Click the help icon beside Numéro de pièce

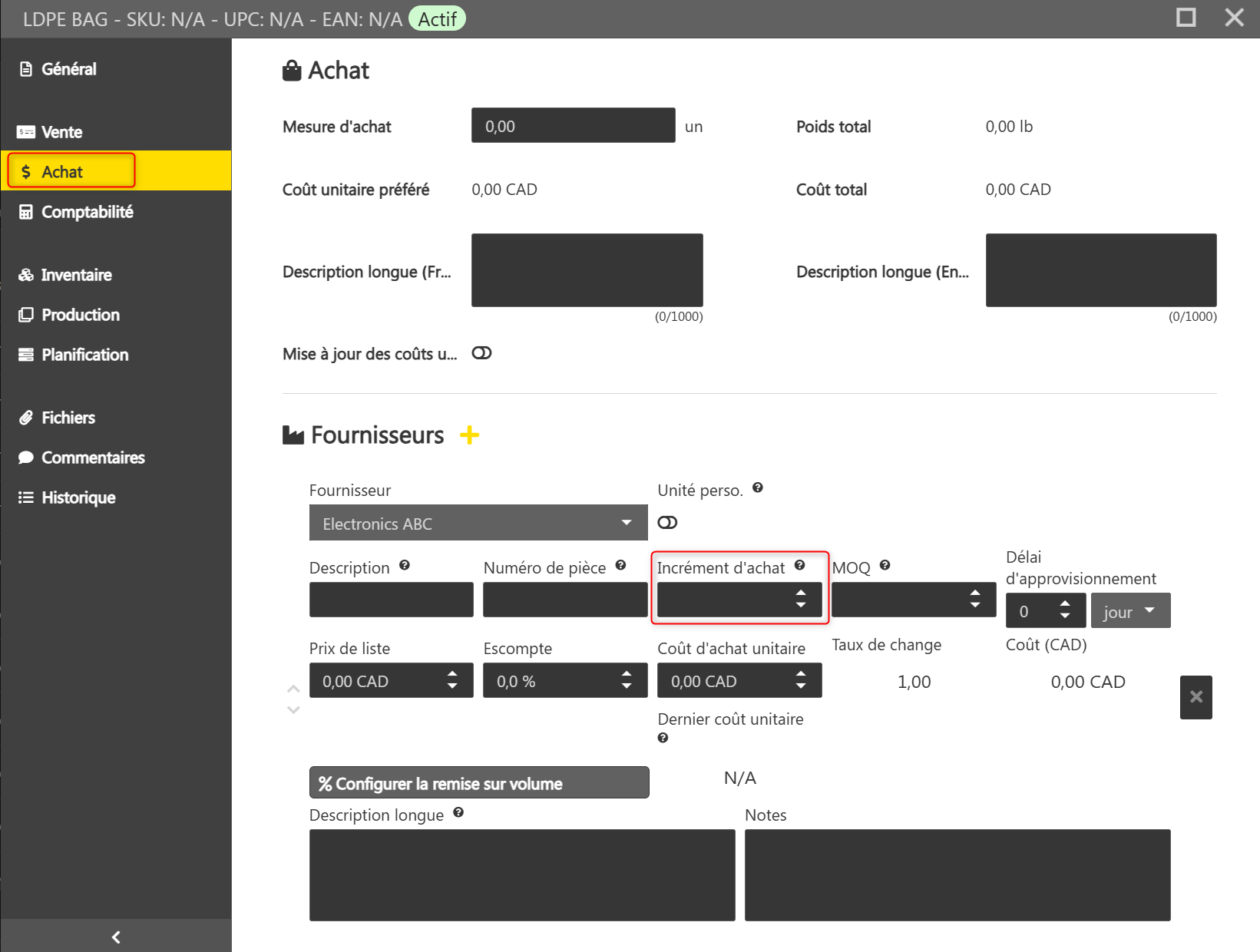pos(620,565)
